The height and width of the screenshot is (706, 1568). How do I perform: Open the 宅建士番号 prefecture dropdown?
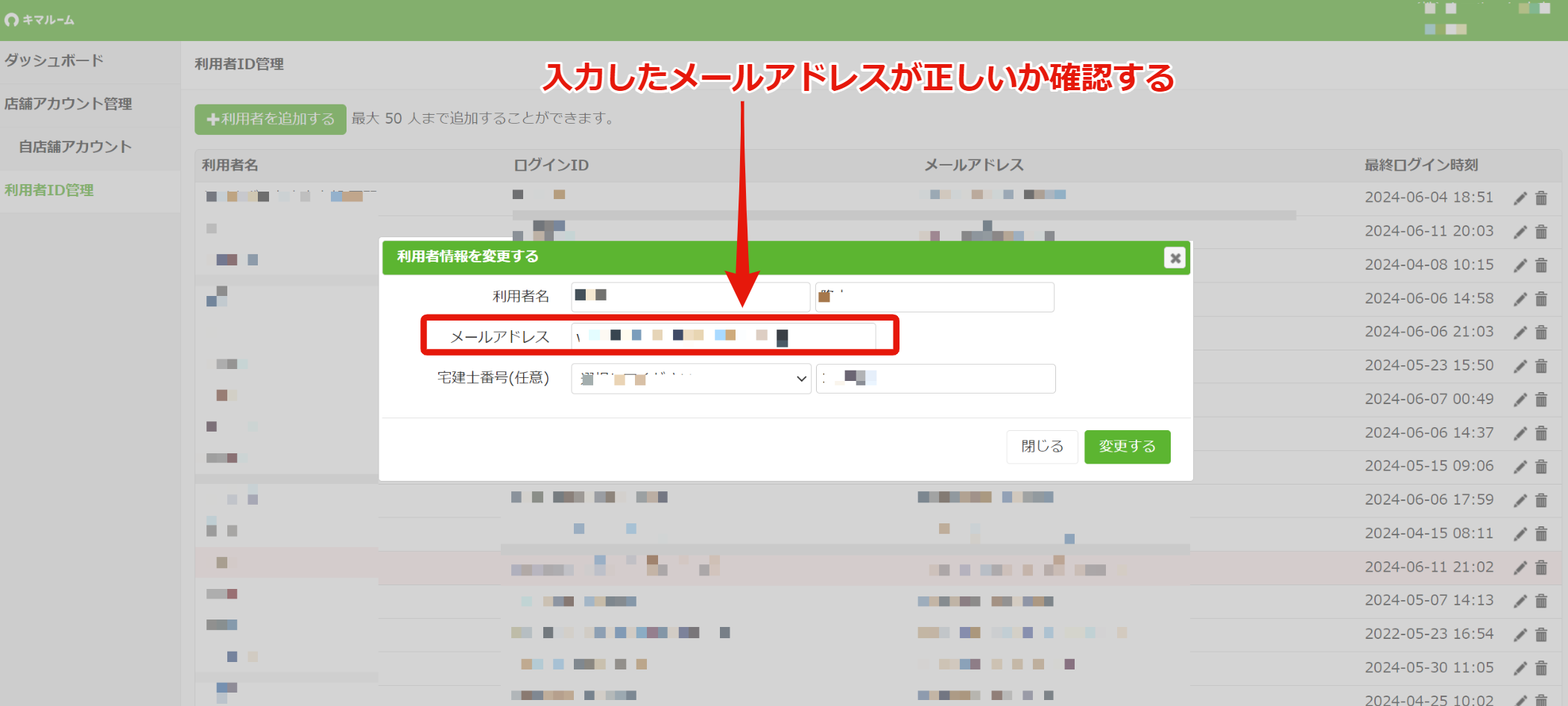point(691,379)
